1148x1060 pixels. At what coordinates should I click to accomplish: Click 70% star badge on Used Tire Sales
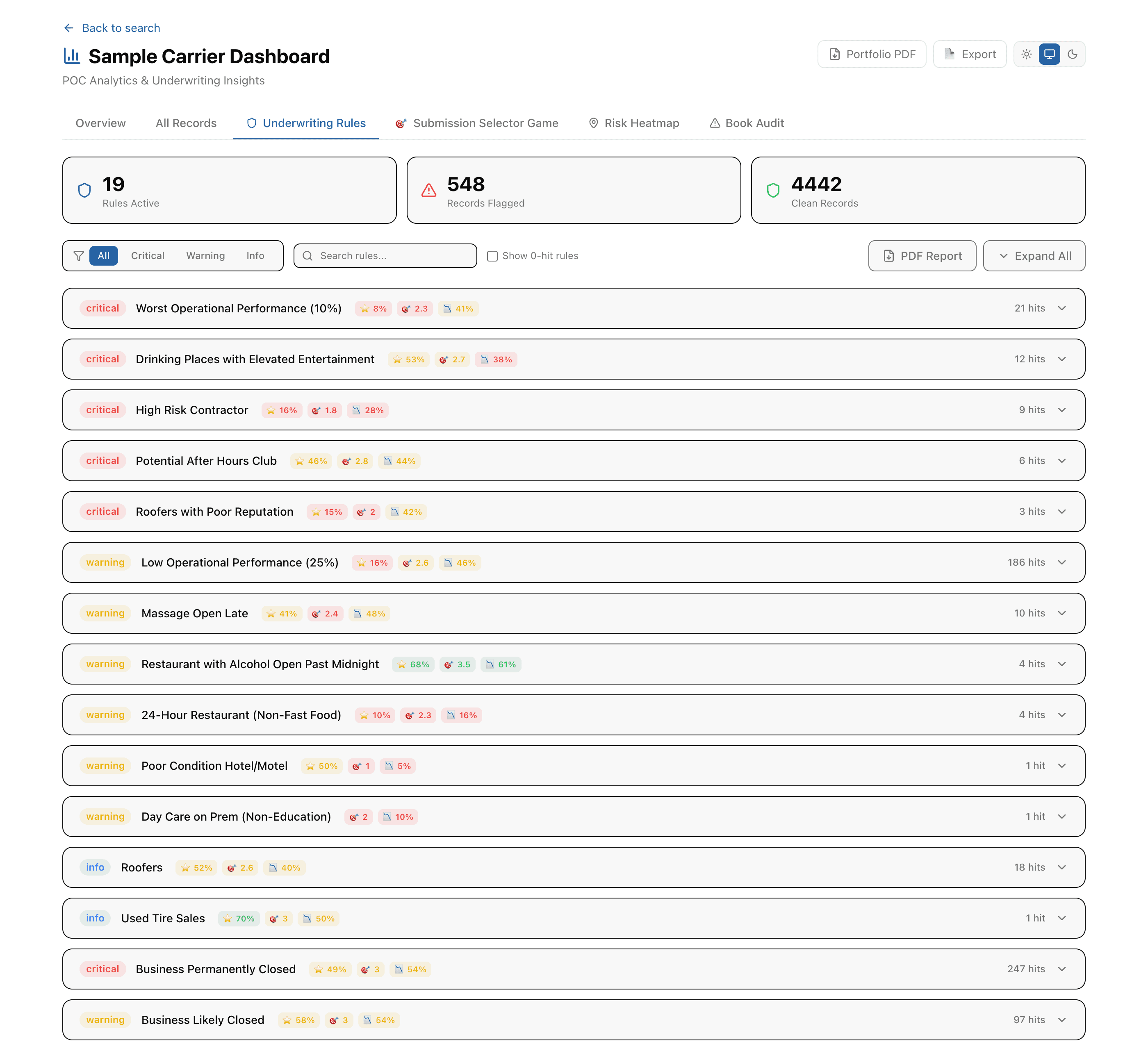coord(239,919)
